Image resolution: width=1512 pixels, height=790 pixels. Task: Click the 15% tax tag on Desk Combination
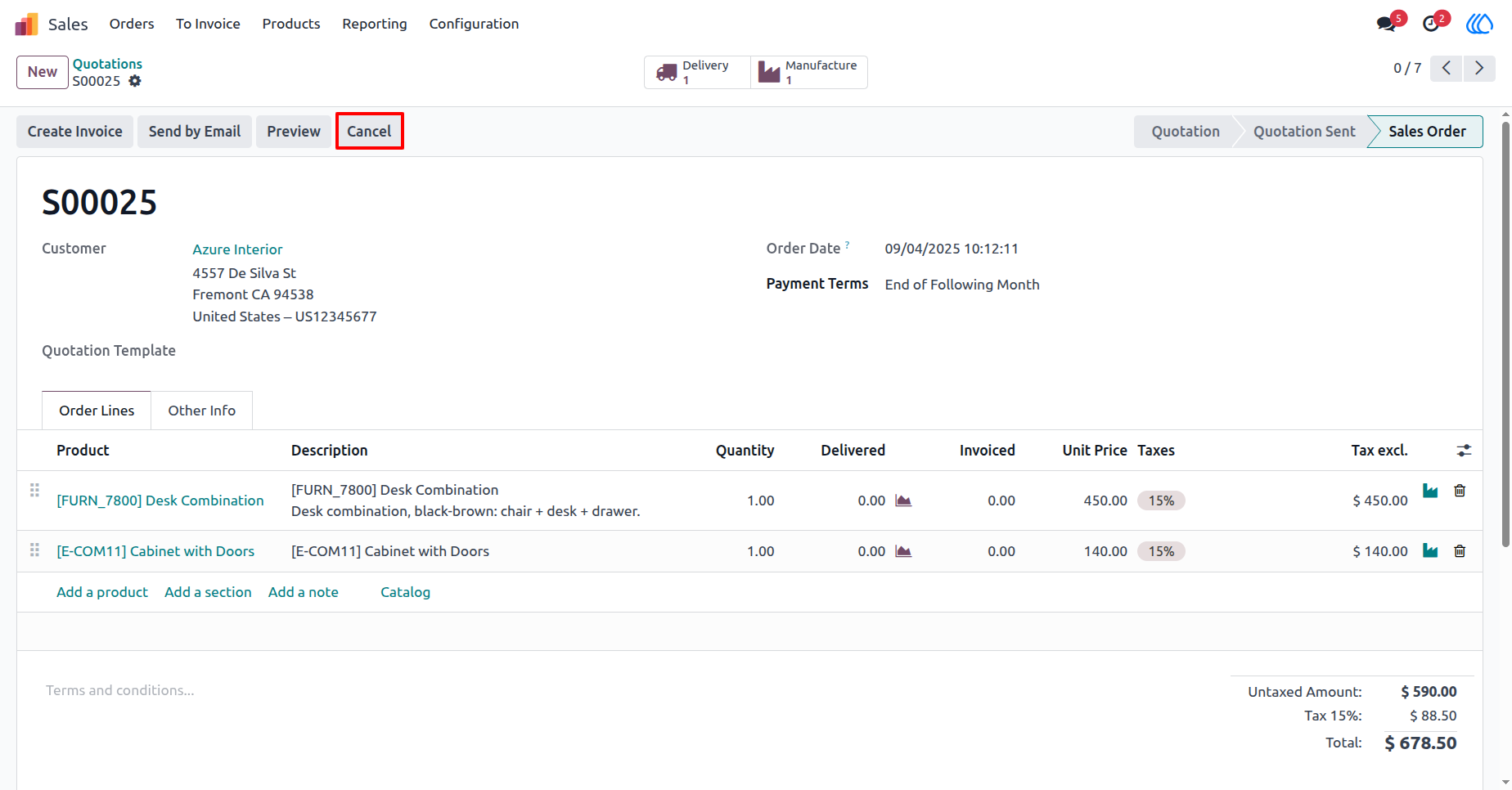[x=1161, y=500]
